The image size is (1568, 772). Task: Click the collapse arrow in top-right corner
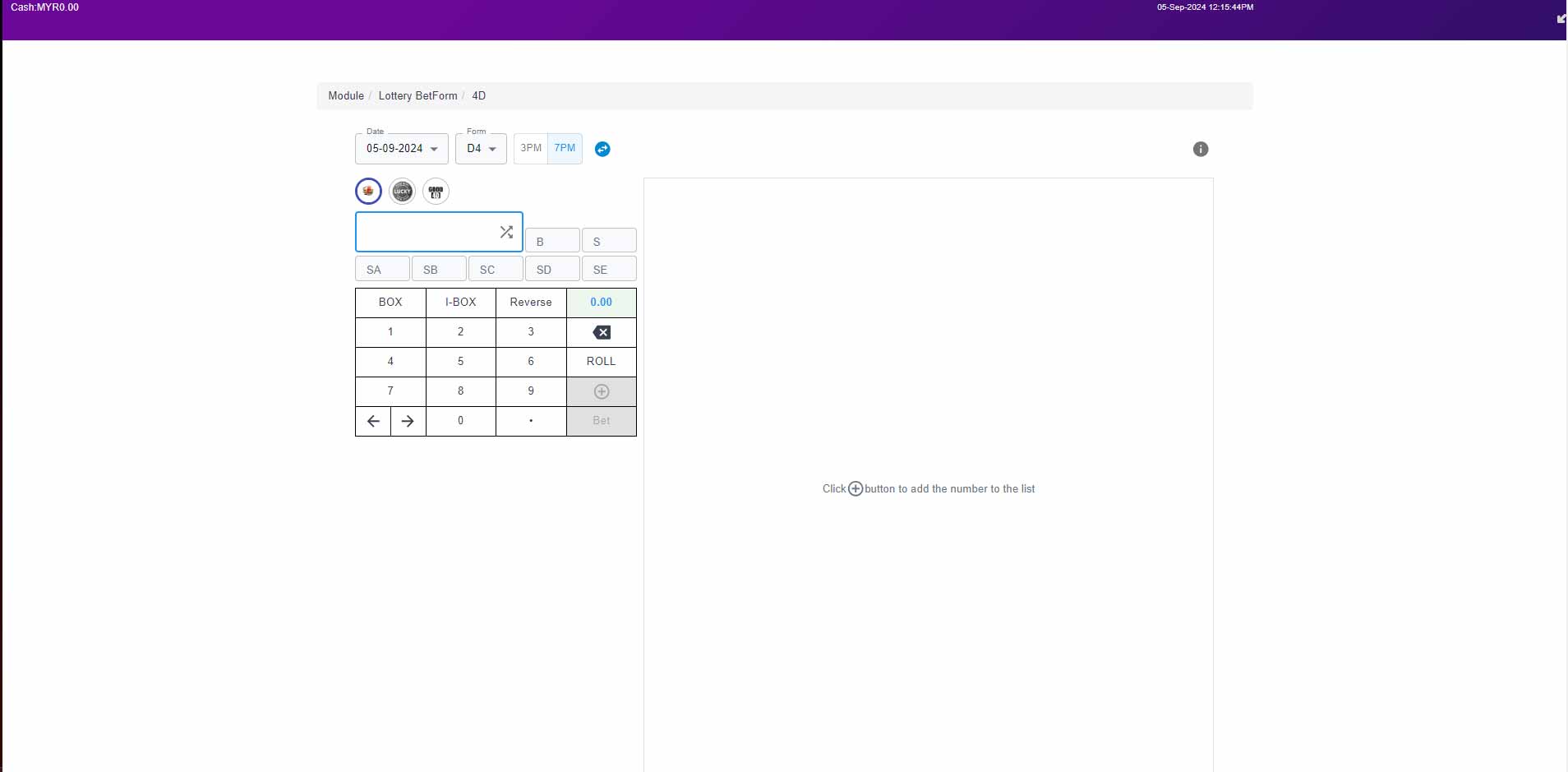coord(1561,18)
